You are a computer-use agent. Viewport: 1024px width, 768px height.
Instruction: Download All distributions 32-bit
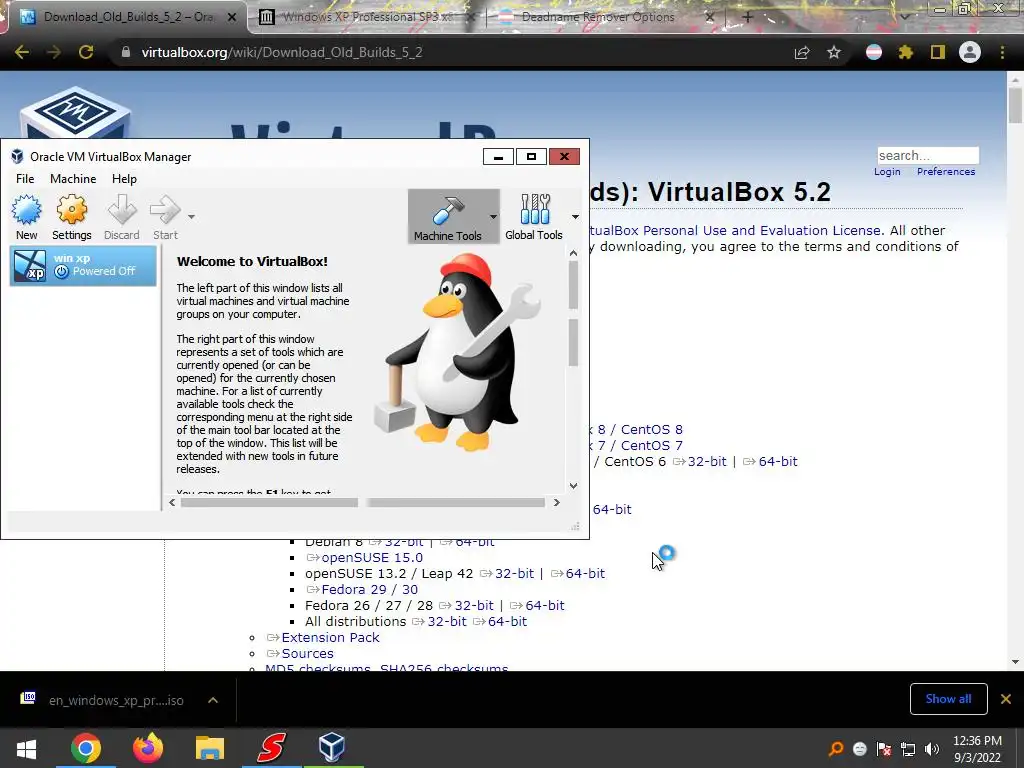pos(447,622)
